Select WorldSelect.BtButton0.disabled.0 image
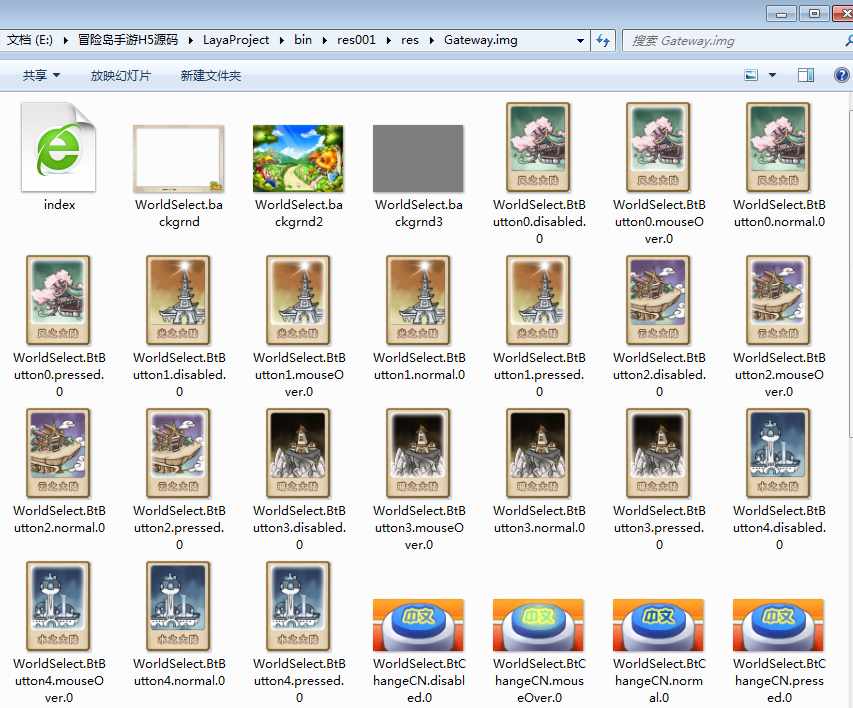The image size is (853, 708). [539, 147]
